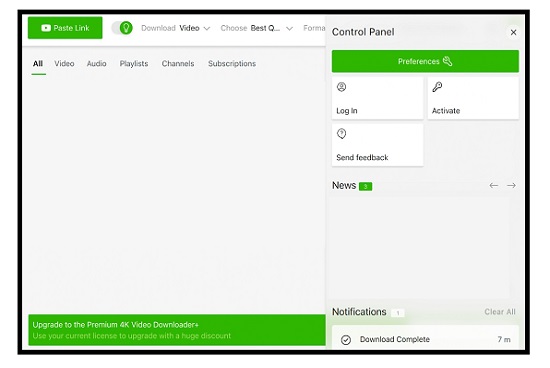
Task: Go to the Subscriptions tab
Action: click(232, 63)
